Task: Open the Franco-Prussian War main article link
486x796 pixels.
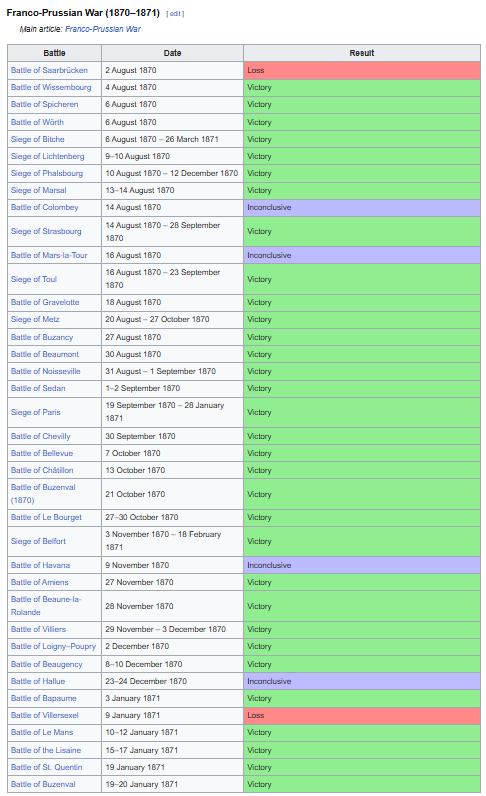Action: tap(103, 29)
